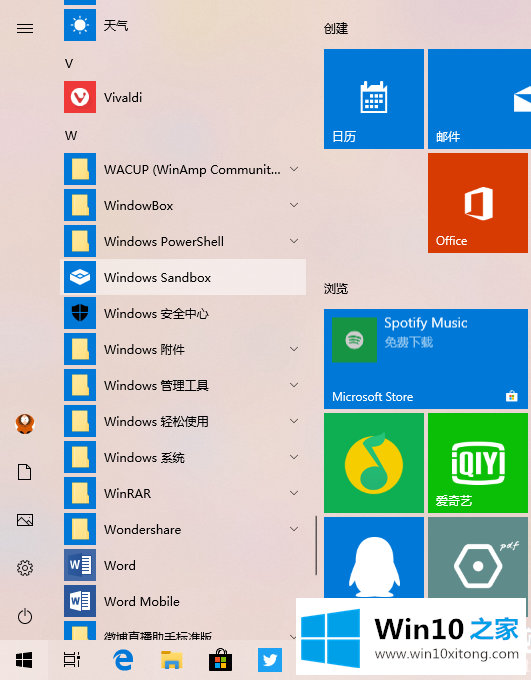The height and width of the screenshot is (680, 531).
Task: Click the app list scrollbar thumb
Action: point(316,546)
